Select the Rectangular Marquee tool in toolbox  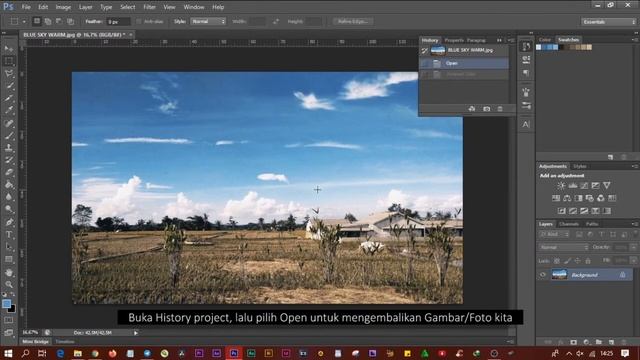click(9, 61)
